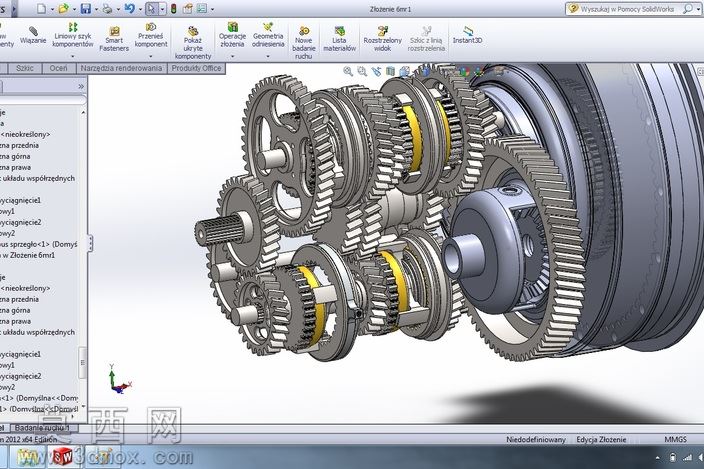Select the Badanie ruchu 1 bottom tab
The width and height of the screenshot is (704, 469).
pos(42,428)
